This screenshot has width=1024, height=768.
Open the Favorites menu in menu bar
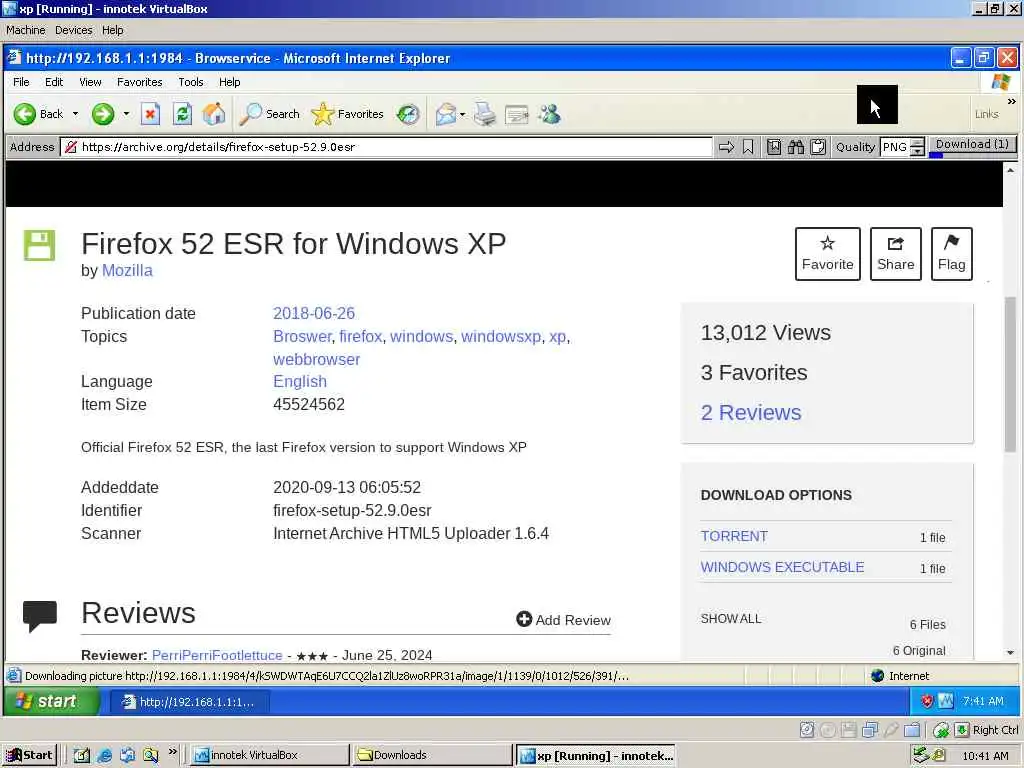point(139,82)
